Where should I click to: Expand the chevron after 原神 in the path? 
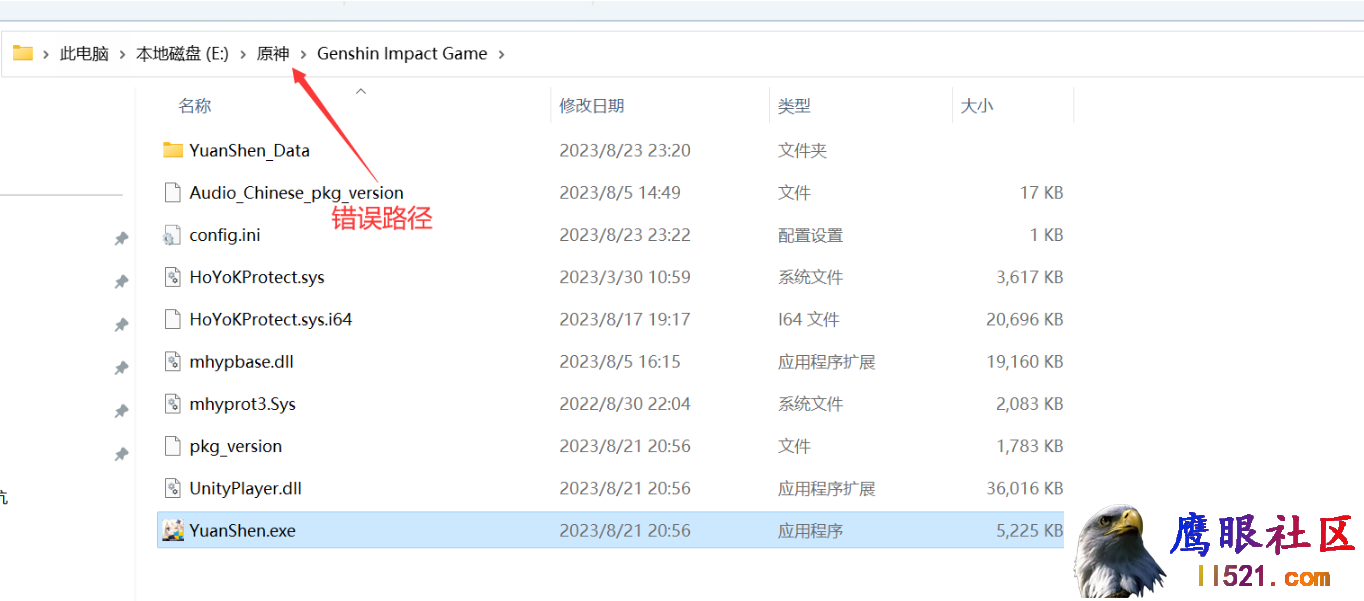click(x=303, y=54)
